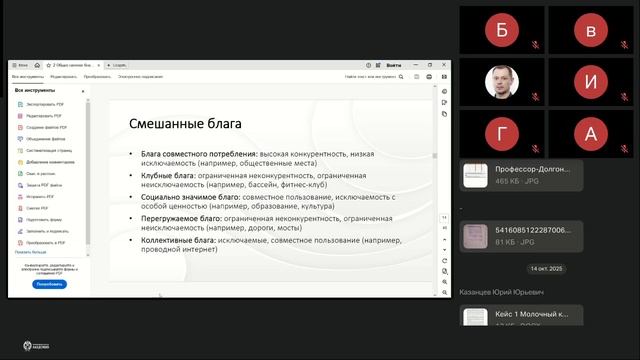Click the 14 окт. 2025 date label

pos(546,269)
